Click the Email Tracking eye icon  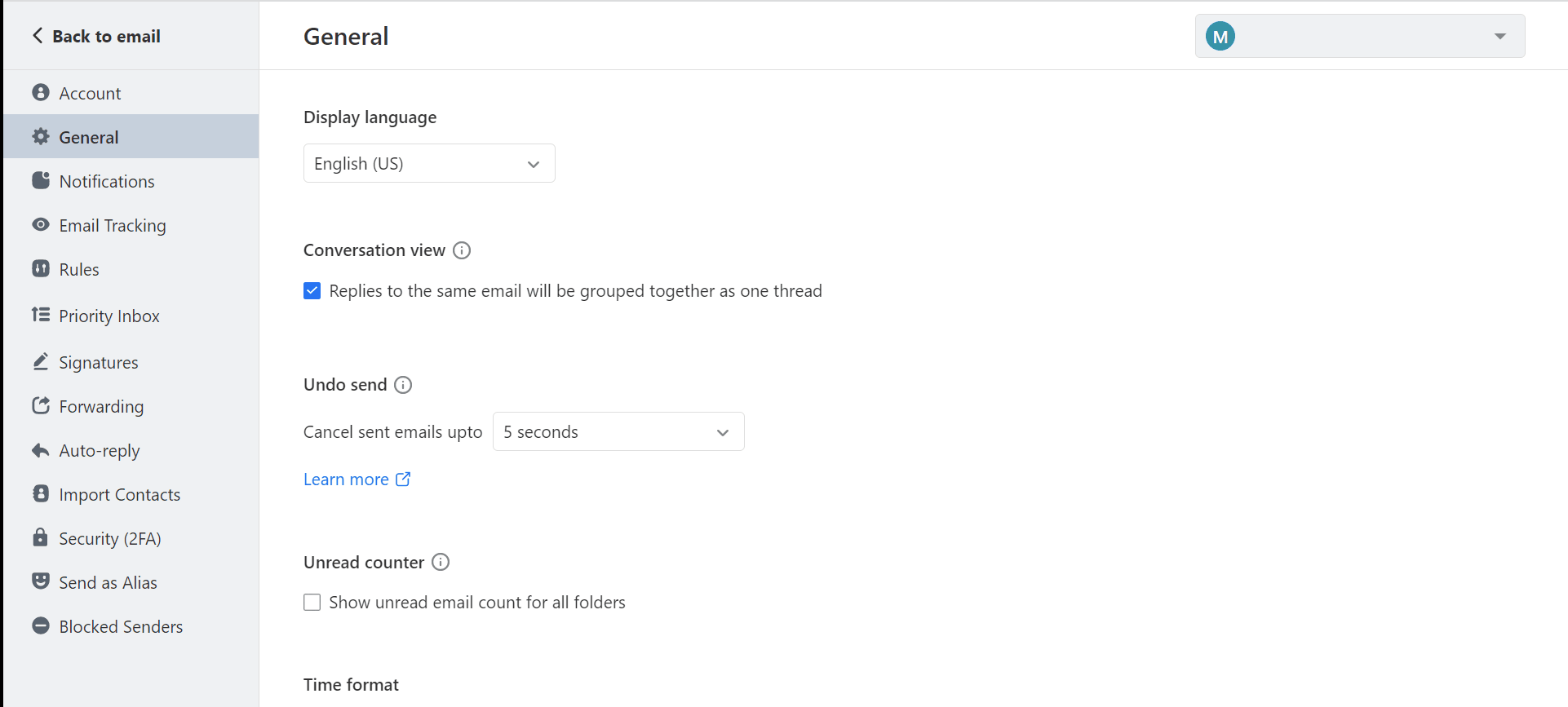click(40, 224)
